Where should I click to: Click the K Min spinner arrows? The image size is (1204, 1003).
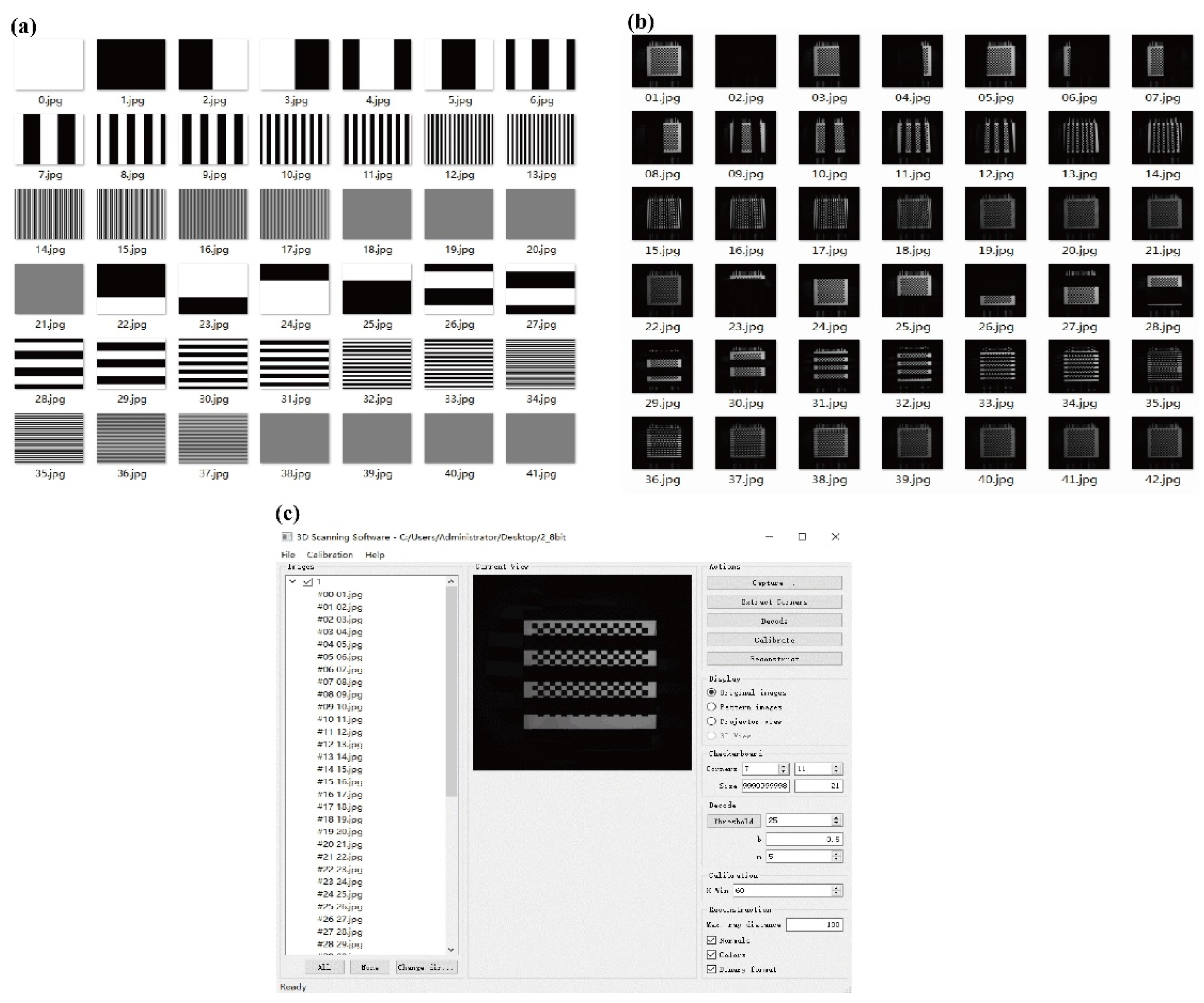point(837,891)
